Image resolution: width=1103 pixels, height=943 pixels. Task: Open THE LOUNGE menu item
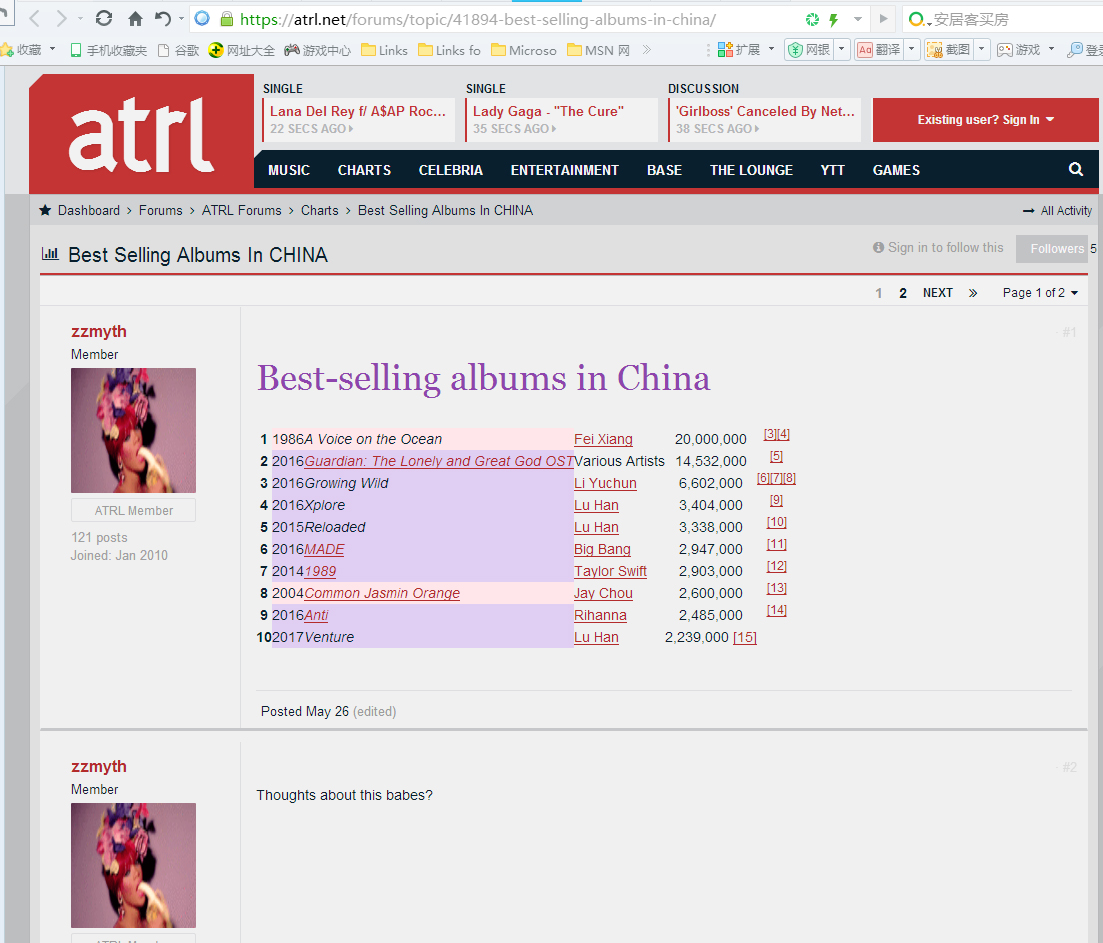751,170
